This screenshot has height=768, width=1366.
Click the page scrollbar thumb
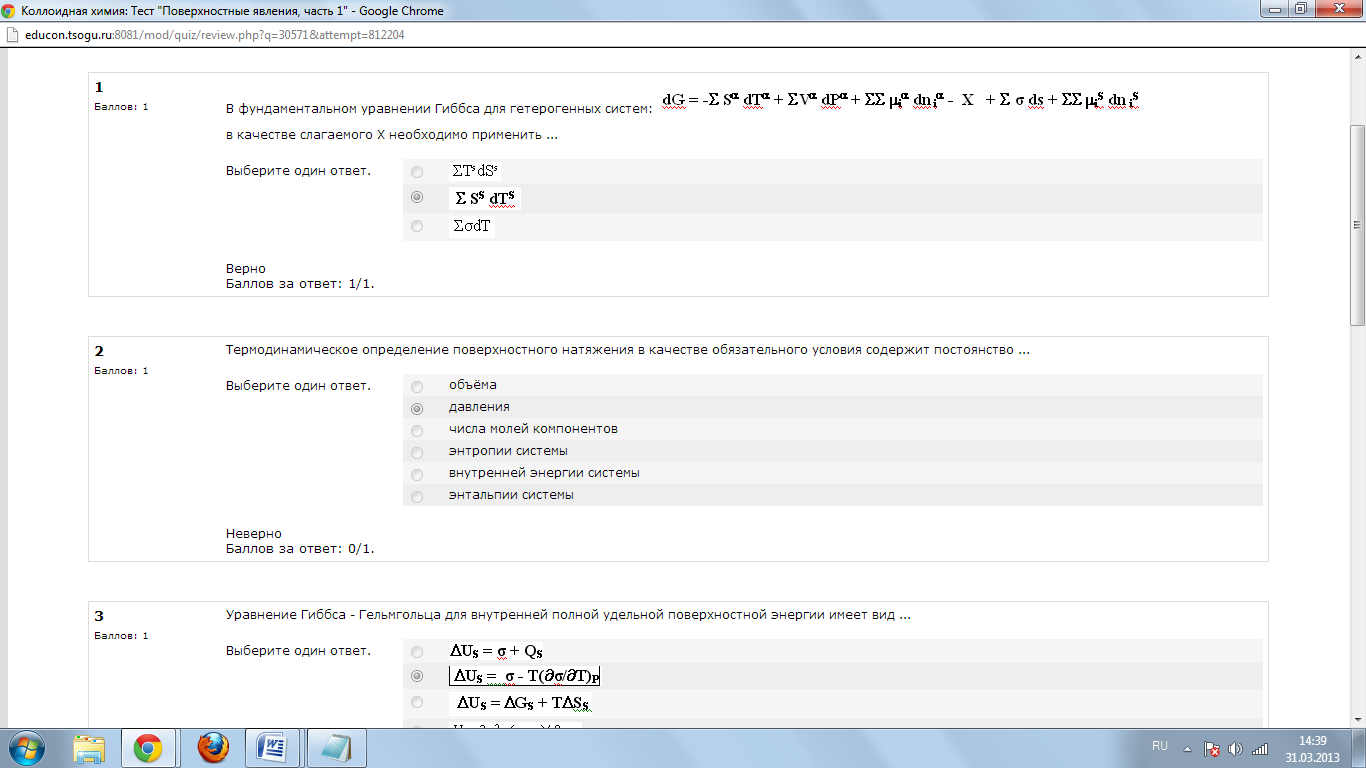1358,225
